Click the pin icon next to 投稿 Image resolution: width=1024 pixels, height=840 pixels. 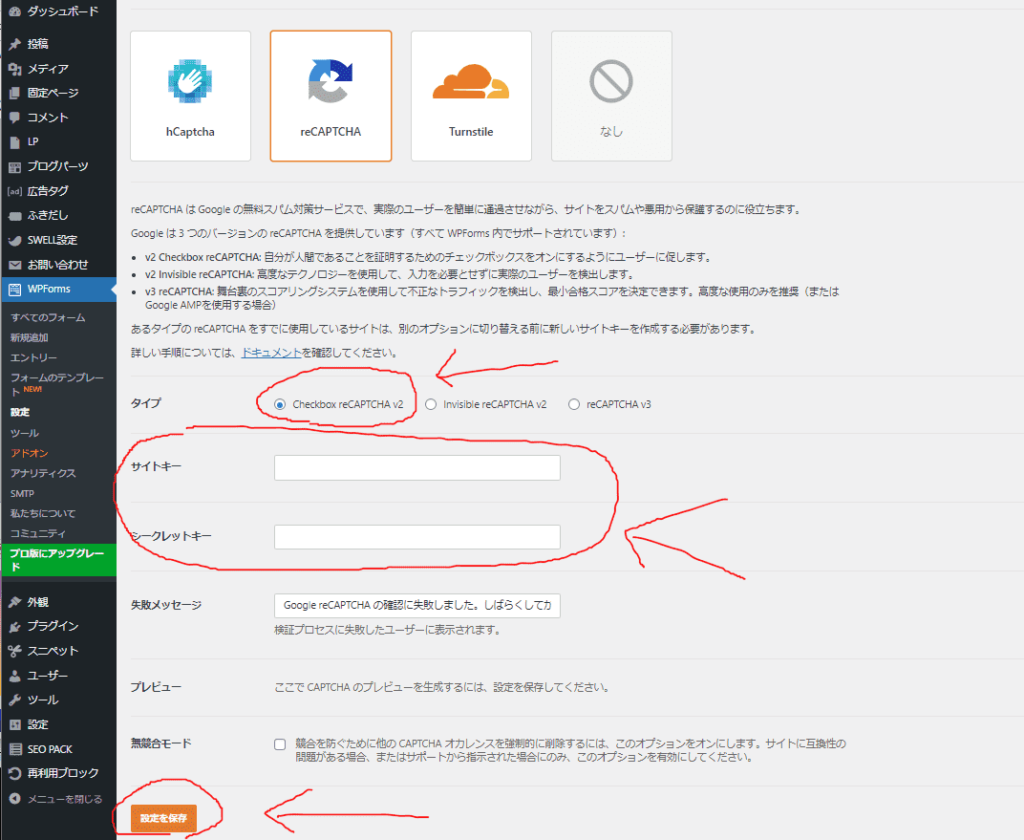point(14,44)
